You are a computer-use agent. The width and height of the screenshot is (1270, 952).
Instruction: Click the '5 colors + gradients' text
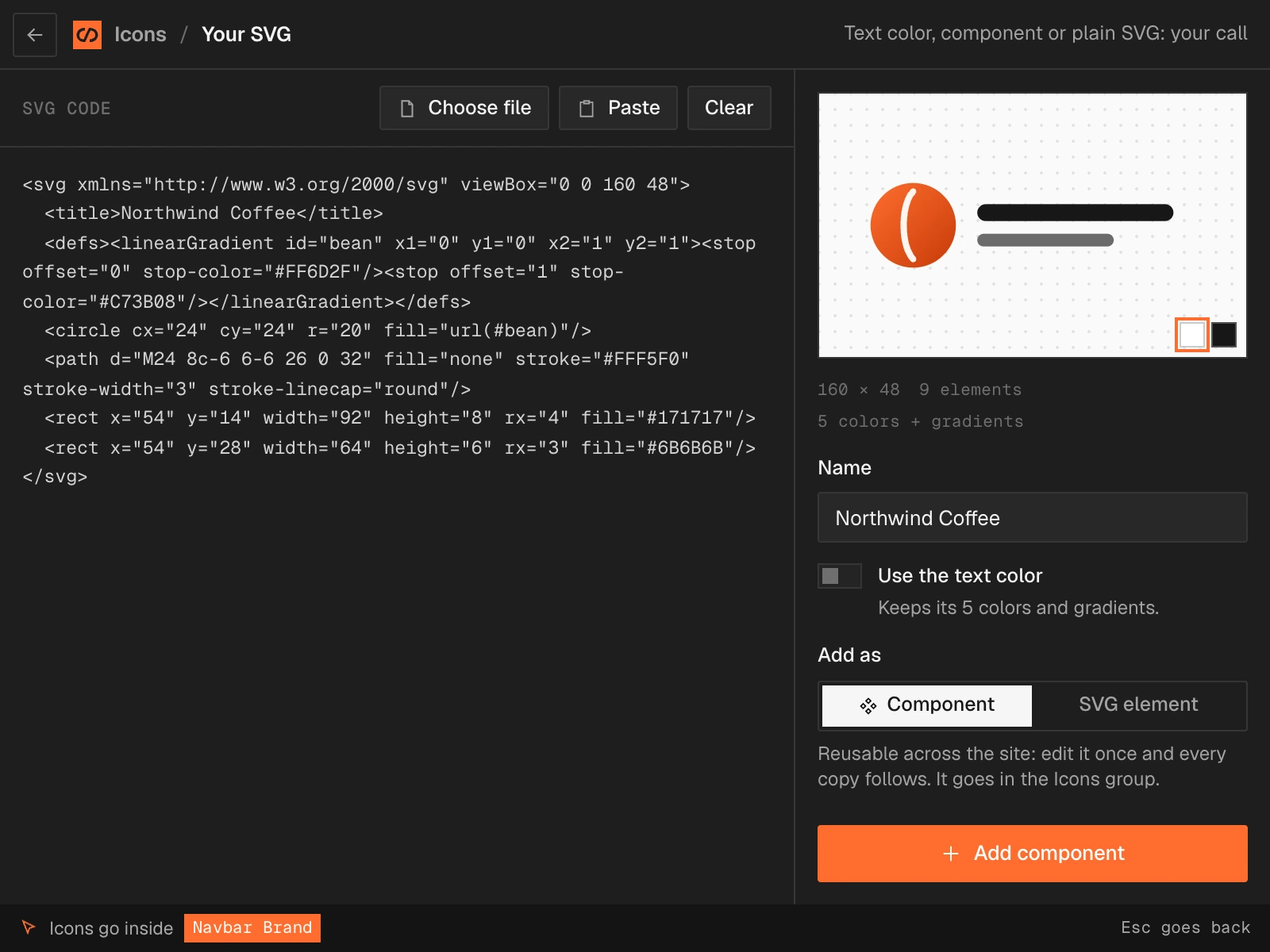[x=921, y=421]
